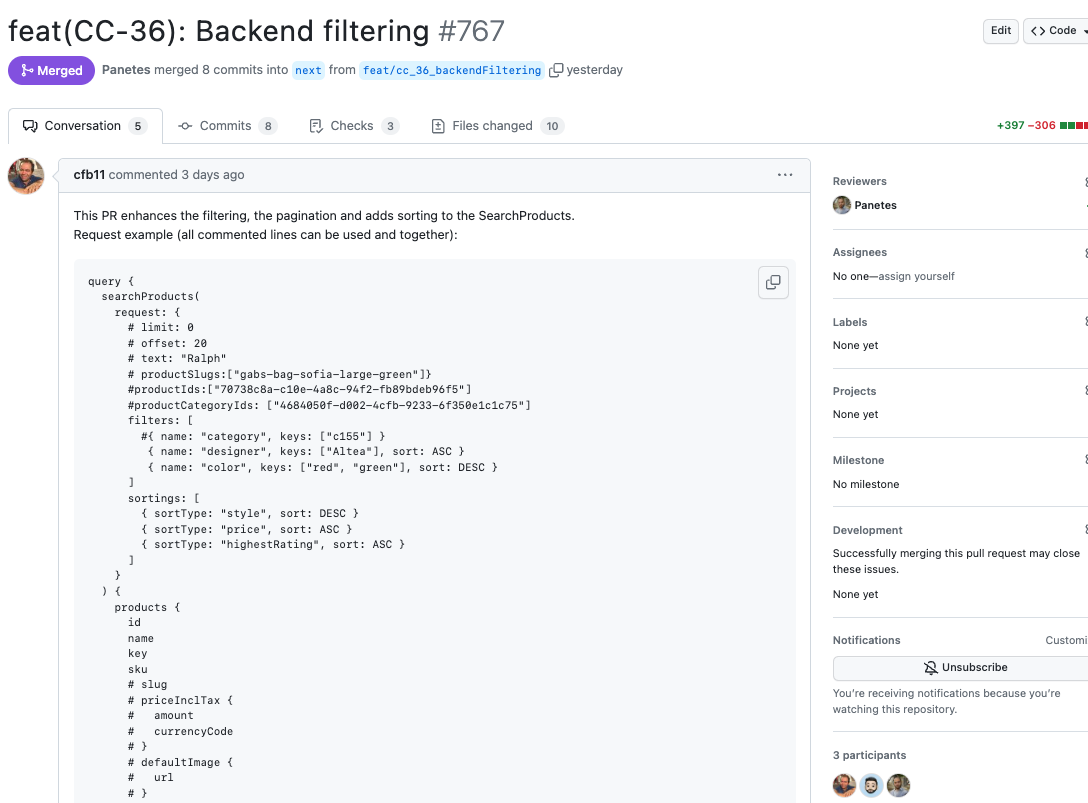Click the Edit title button

(x=1001, y=31)
